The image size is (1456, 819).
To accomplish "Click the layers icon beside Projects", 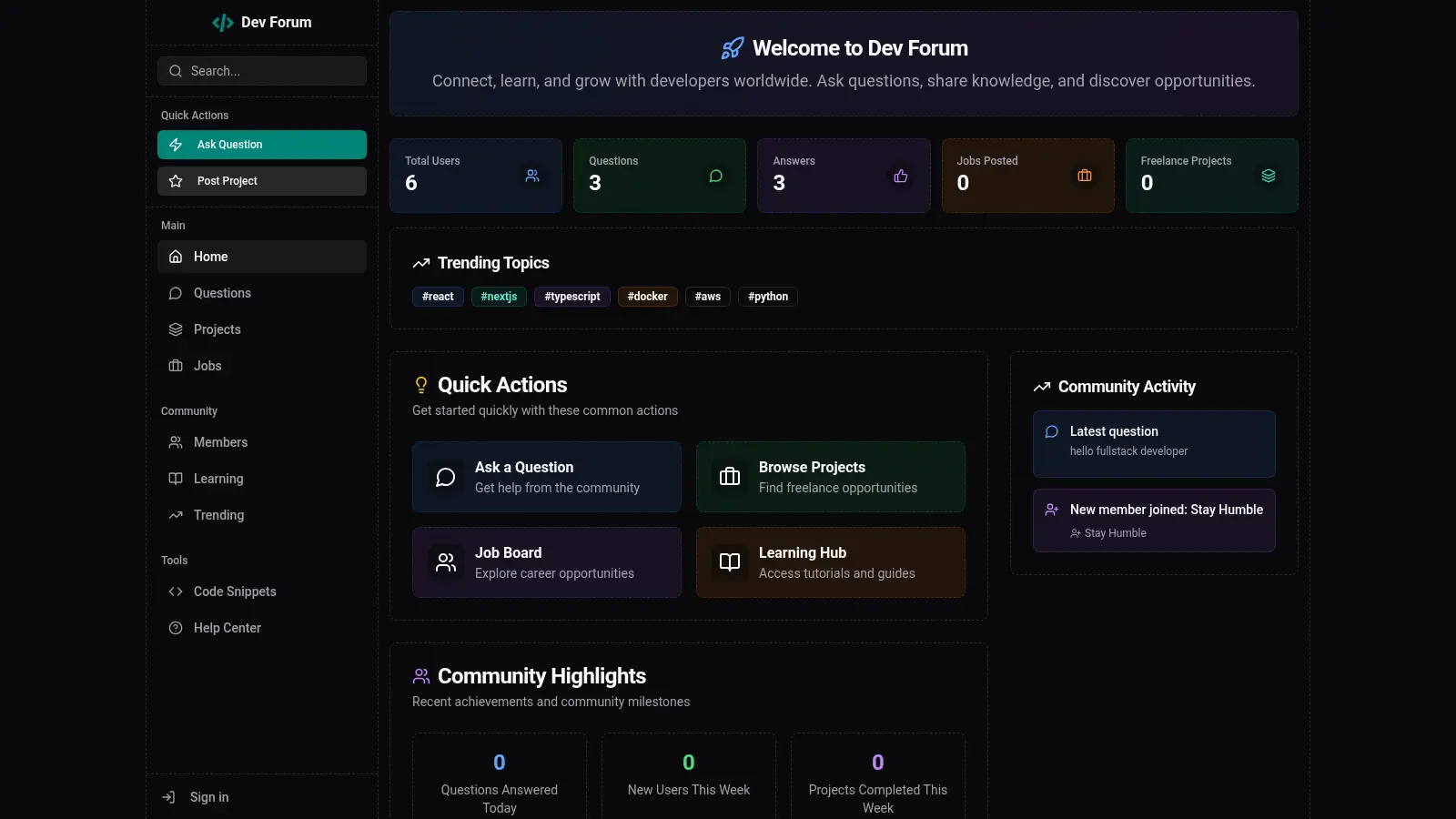I will [176, 329].
